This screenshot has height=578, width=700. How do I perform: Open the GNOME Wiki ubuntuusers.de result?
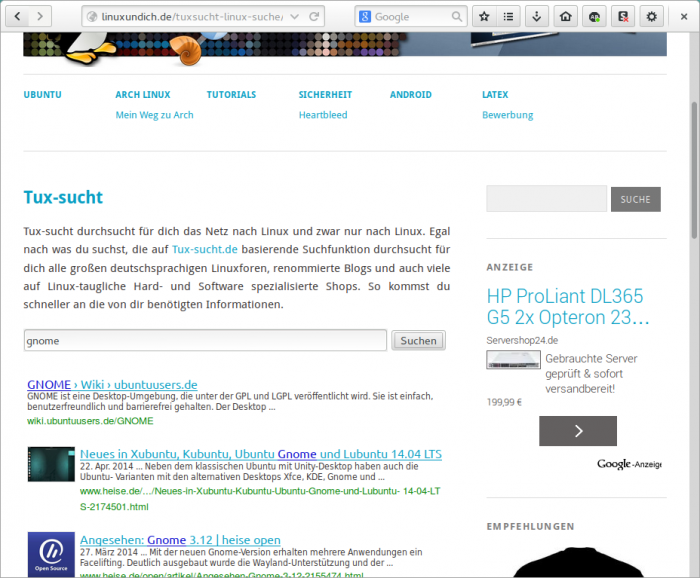(x=112, y=384)
